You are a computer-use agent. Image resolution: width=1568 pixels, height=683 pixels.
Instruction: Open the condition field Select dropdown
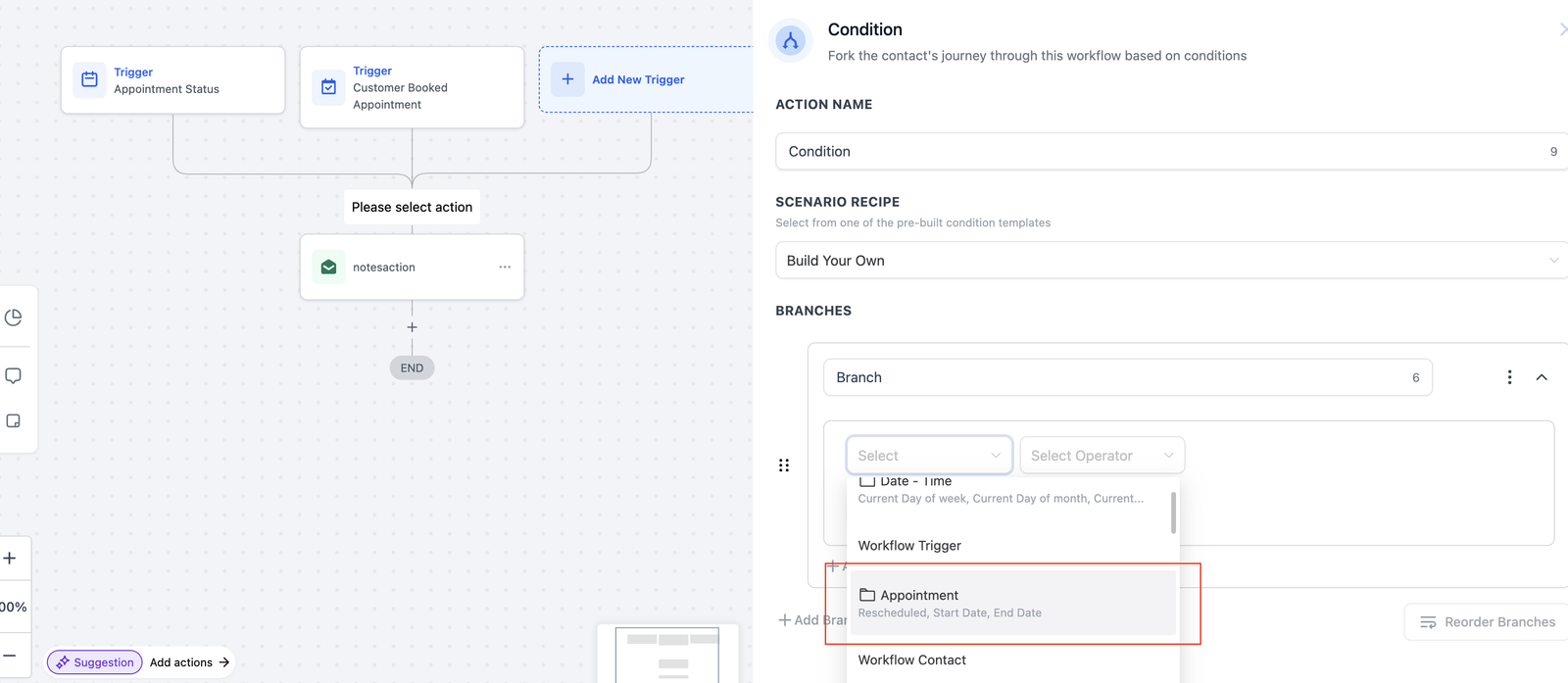pos(928,456)
